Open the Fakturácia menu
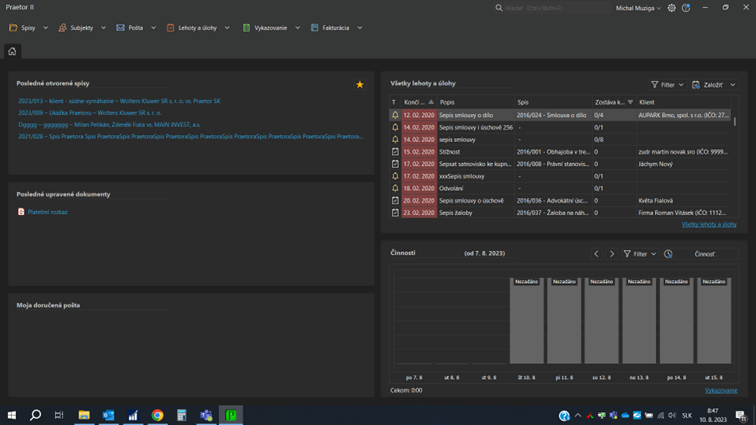756x425 pixels. click(335, 28)
